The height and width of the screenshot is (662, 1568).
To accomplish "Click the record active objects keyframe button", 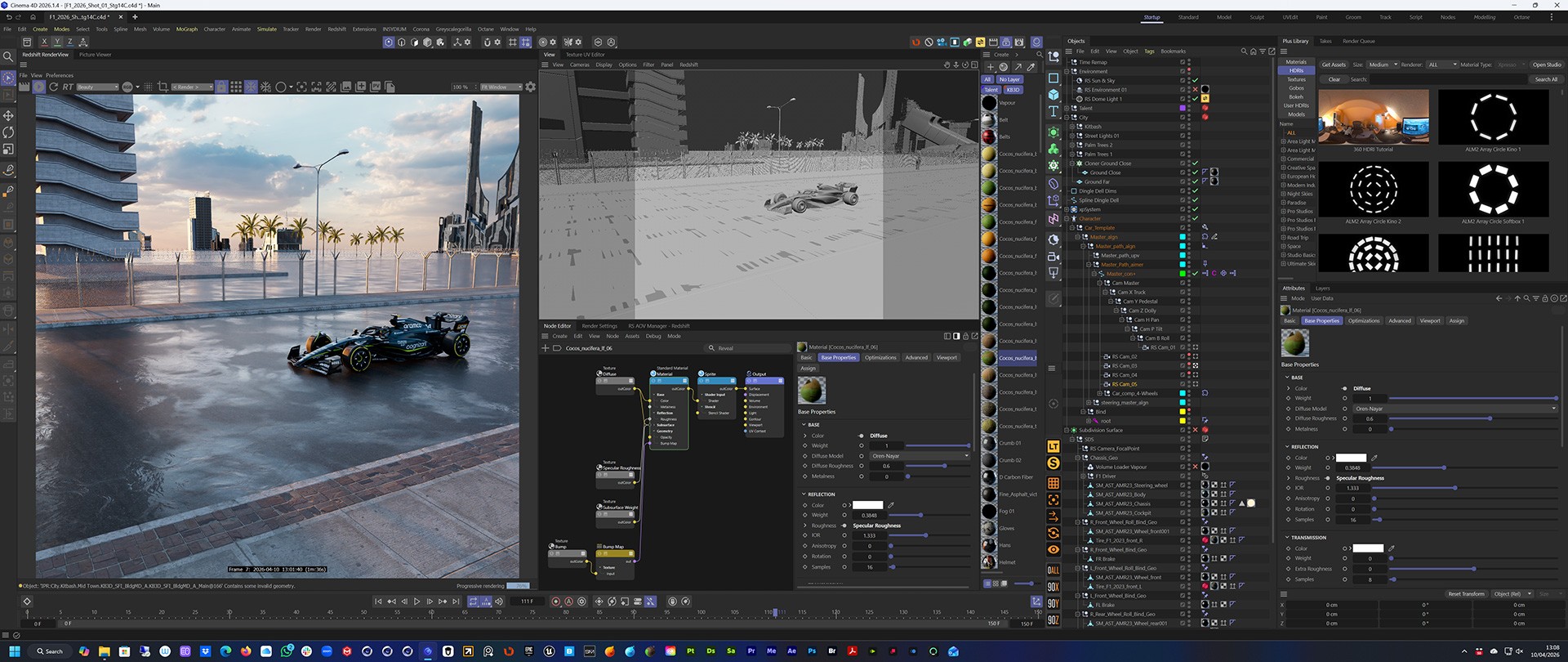I will tap(556, 602).
